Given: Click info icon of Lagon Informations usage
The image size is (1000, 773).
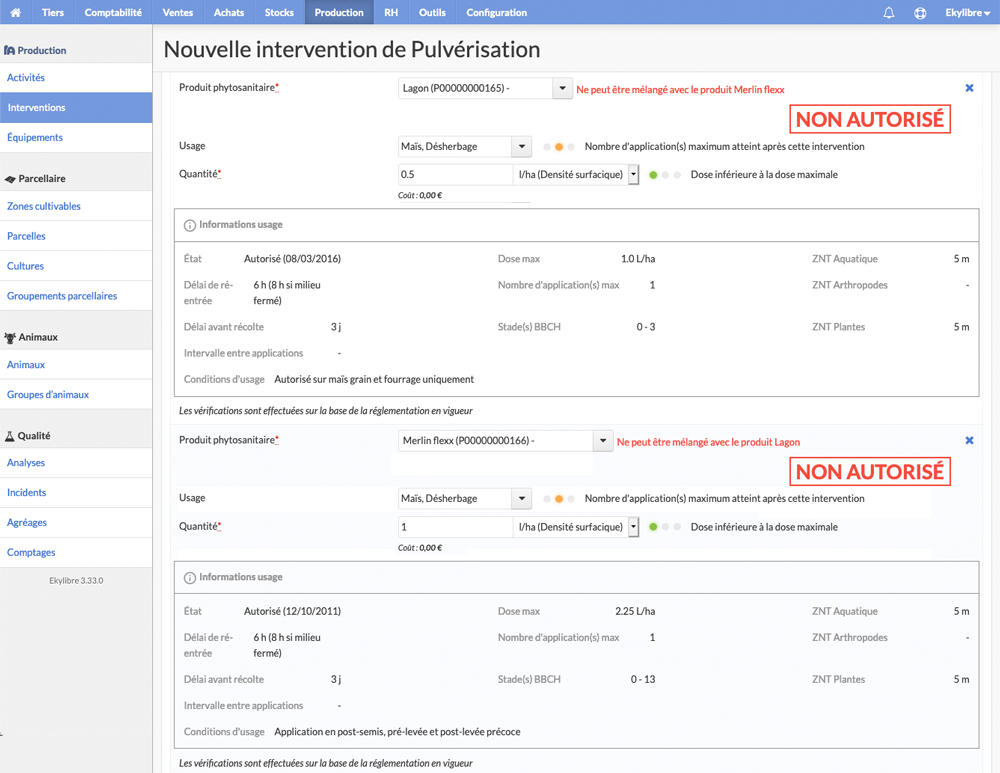Looking at the screenshot, I should [x=189, y=225].
